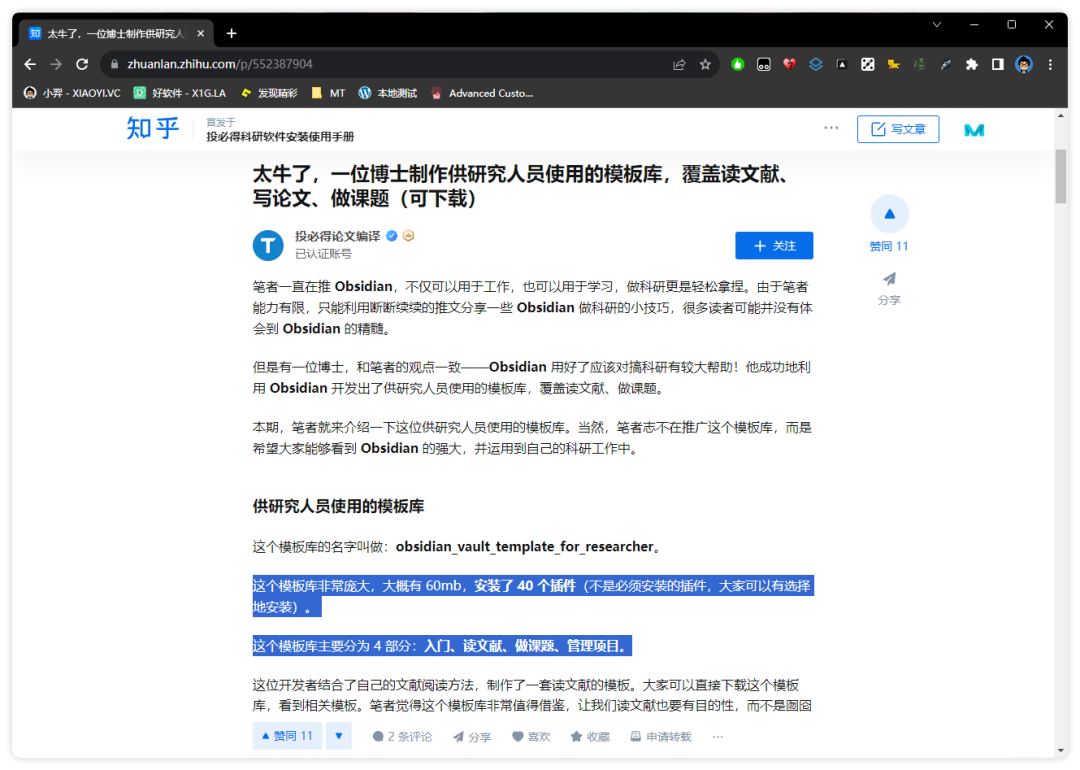Click the 喜欢 heart button

[531, 736]
